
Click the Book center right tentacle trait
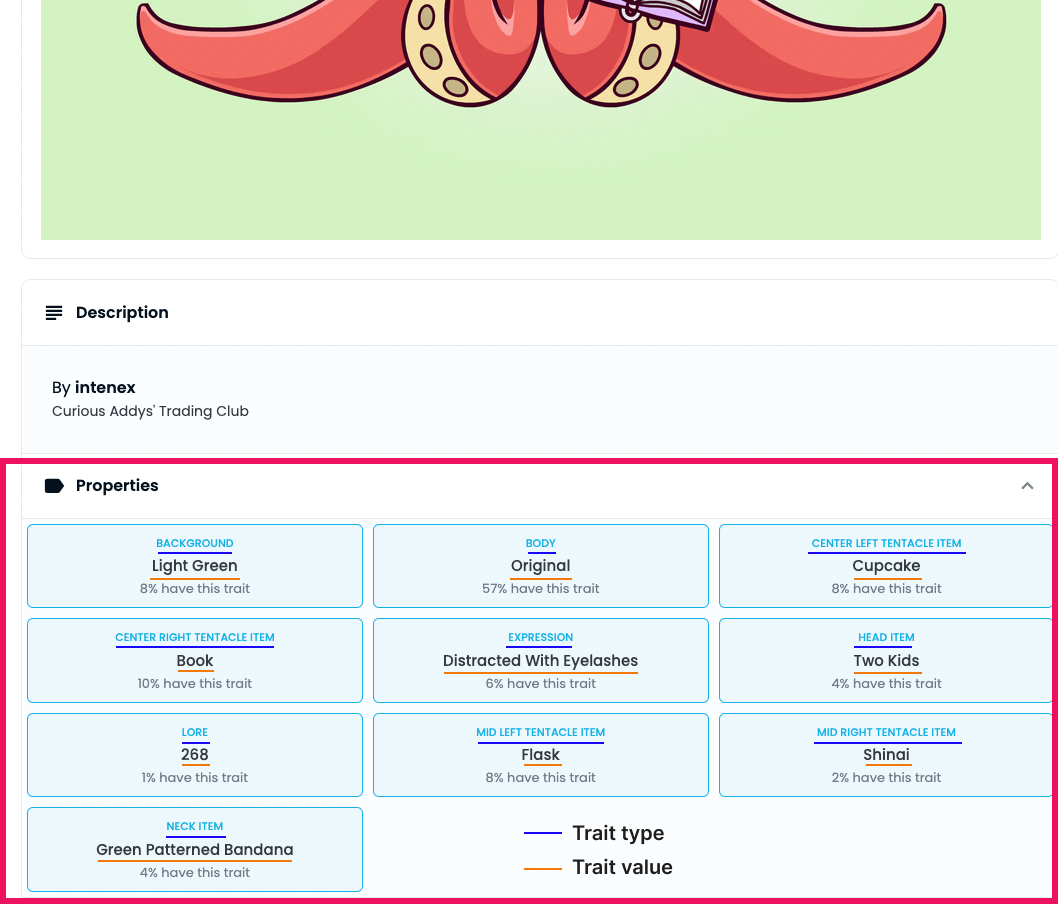(195, 660)
